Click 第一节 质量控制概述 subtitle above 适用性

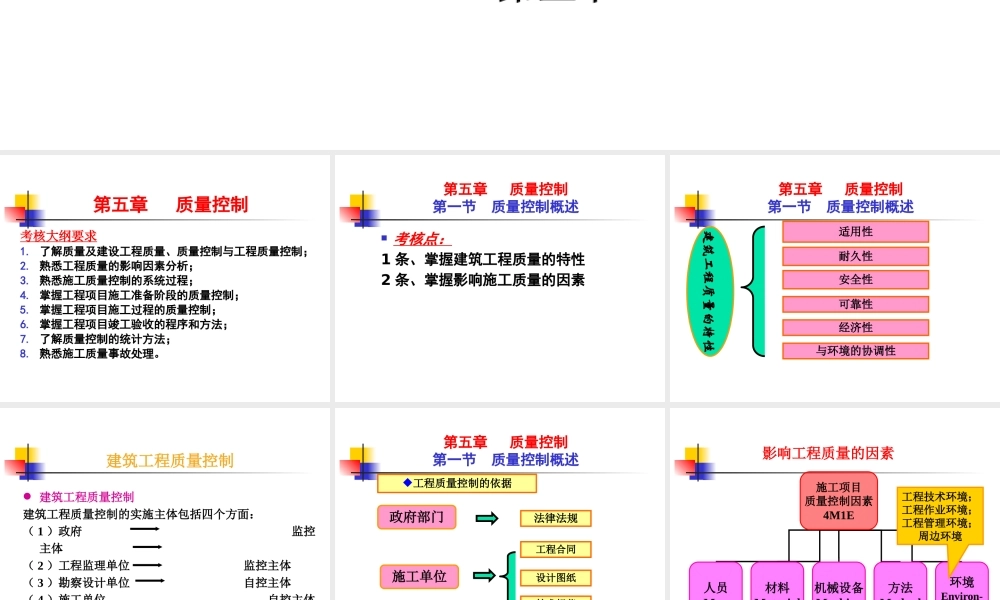pyautogui.click(x=841, y=207)
